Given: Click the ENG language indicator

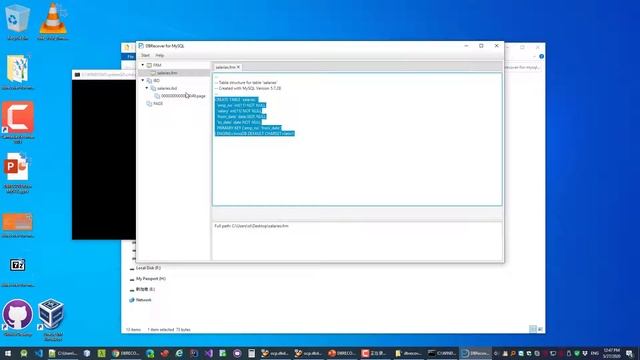Looking at the screenshot, I should click(595, 353).
